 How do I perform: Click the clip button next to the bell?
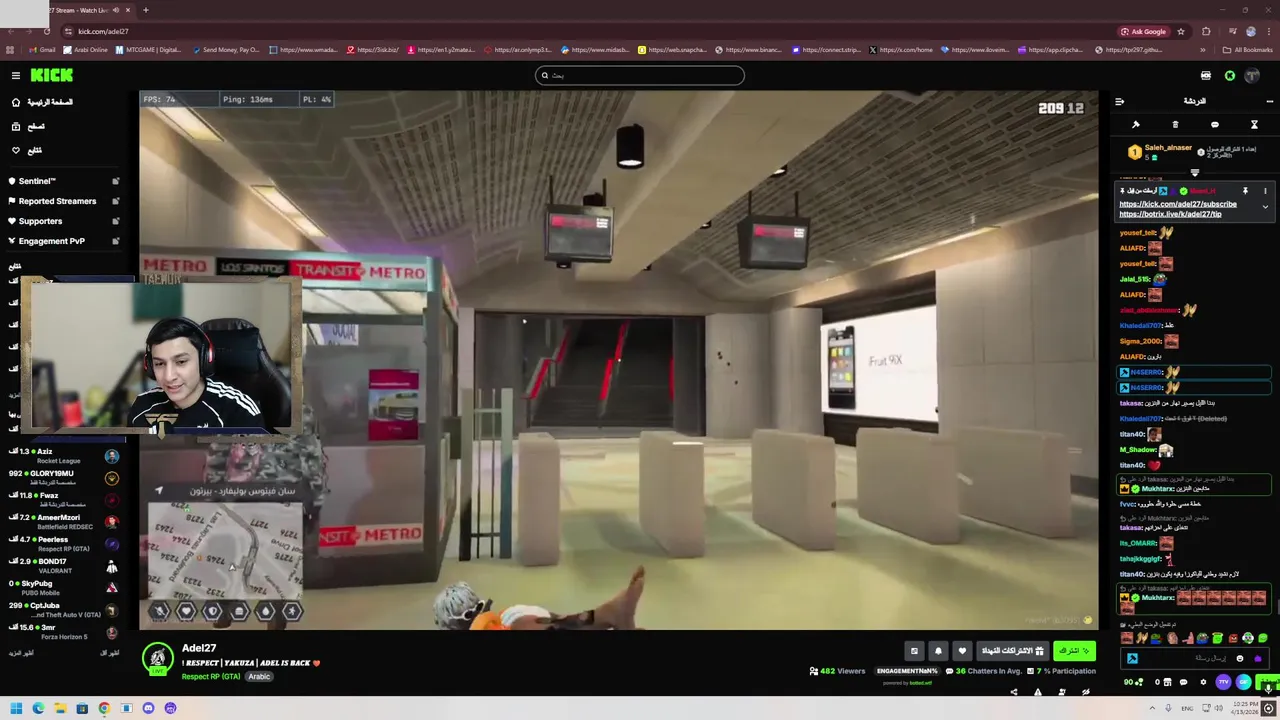point(914,651)
